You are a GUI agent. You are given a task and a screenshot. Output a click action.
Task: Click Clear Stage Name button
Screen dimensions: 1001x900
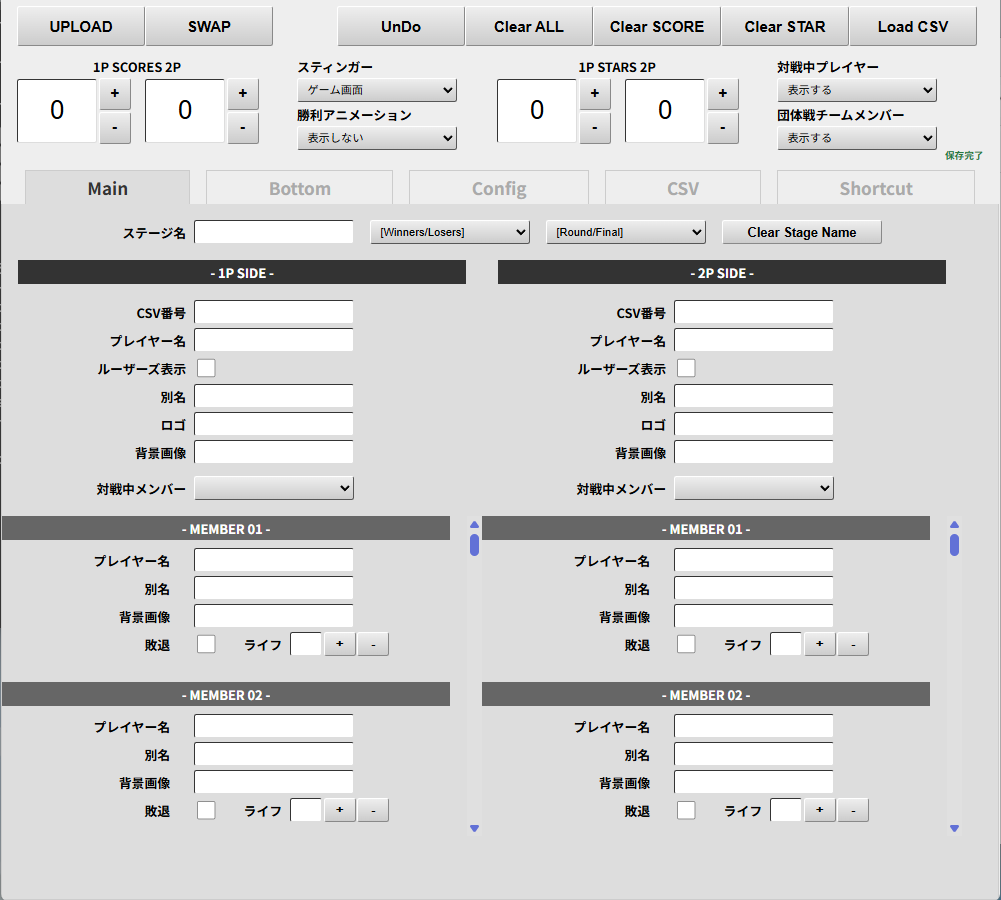pos(802,232)
